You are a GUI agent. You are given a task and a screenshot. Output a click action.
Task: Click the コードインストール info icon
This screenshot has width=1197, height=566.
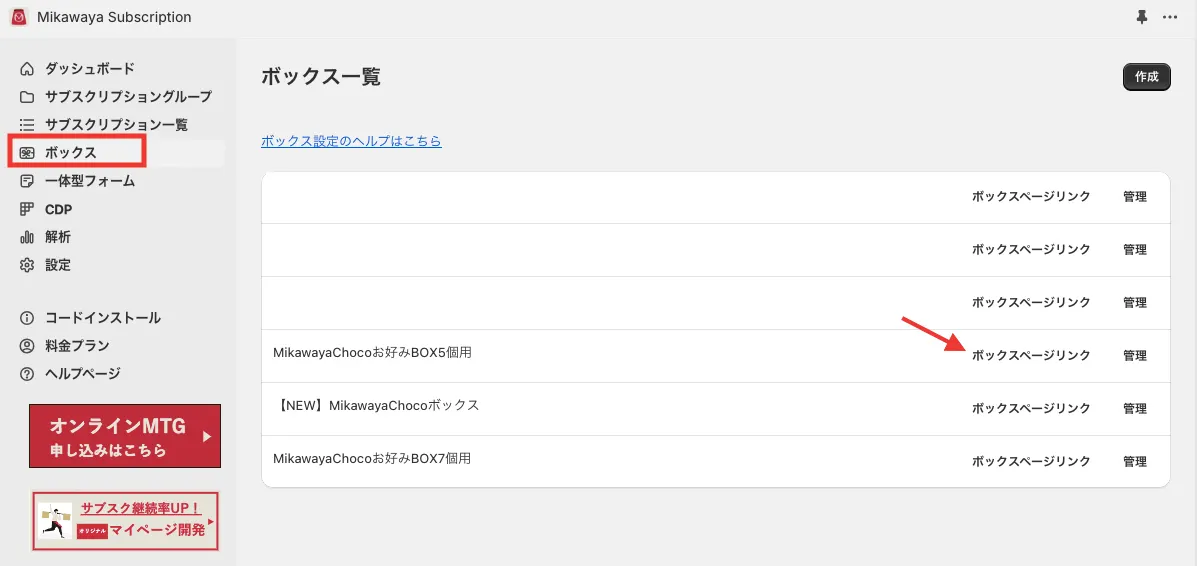click(x=27, y=318)
